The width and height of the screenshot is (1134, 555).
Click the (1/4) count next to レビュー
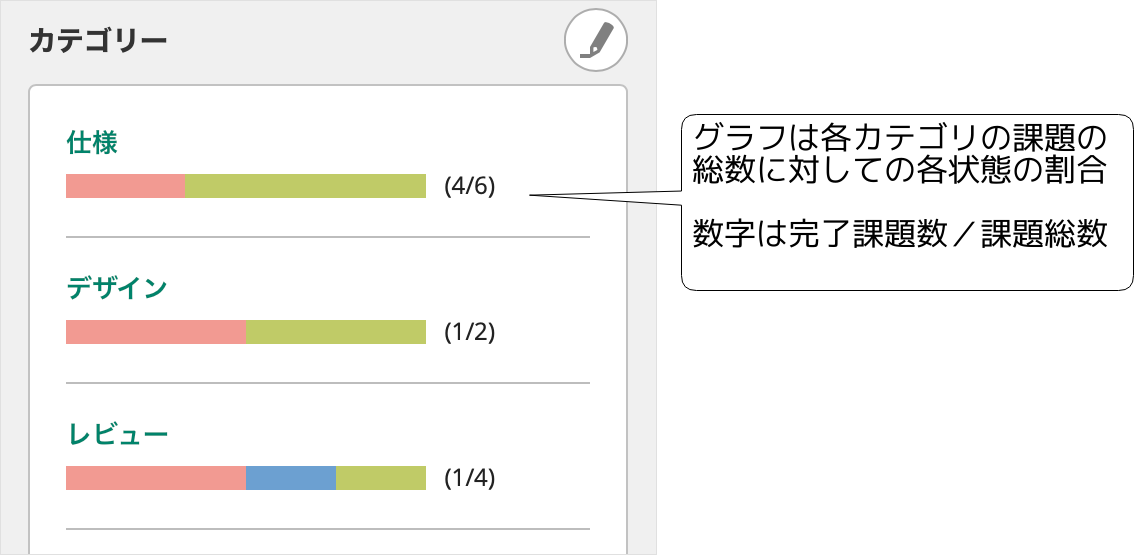(x=469, y=478)
